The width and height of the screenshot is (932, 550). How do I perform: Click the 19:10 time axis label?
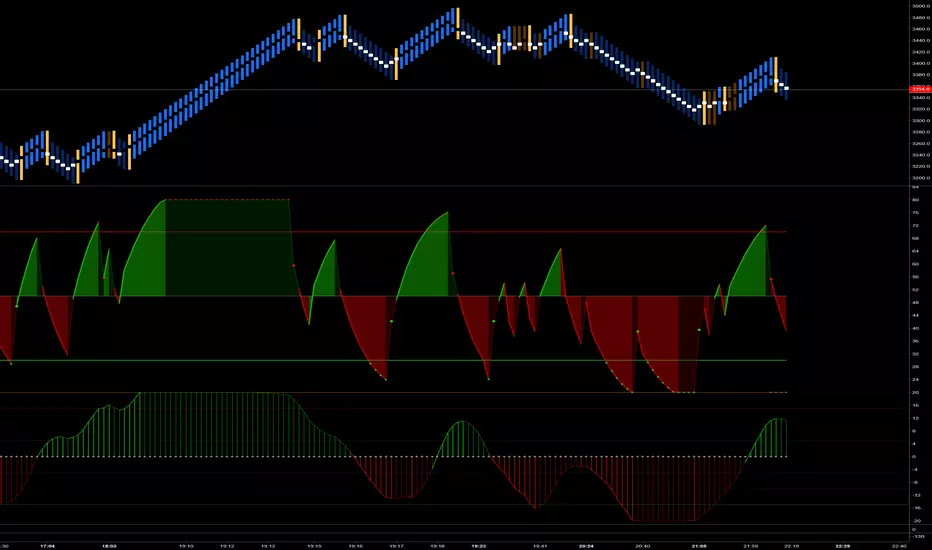coord(186,545)
